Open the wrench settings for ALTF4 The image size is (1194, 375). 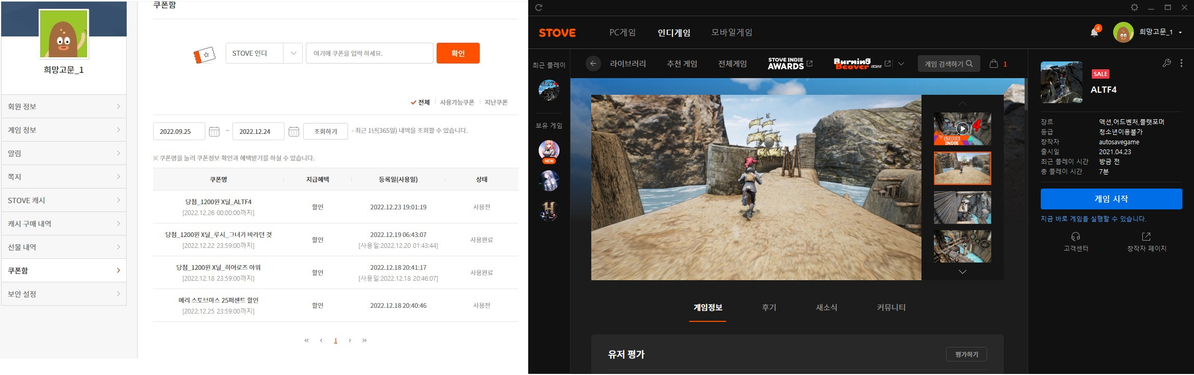(x=1167, y=63)
